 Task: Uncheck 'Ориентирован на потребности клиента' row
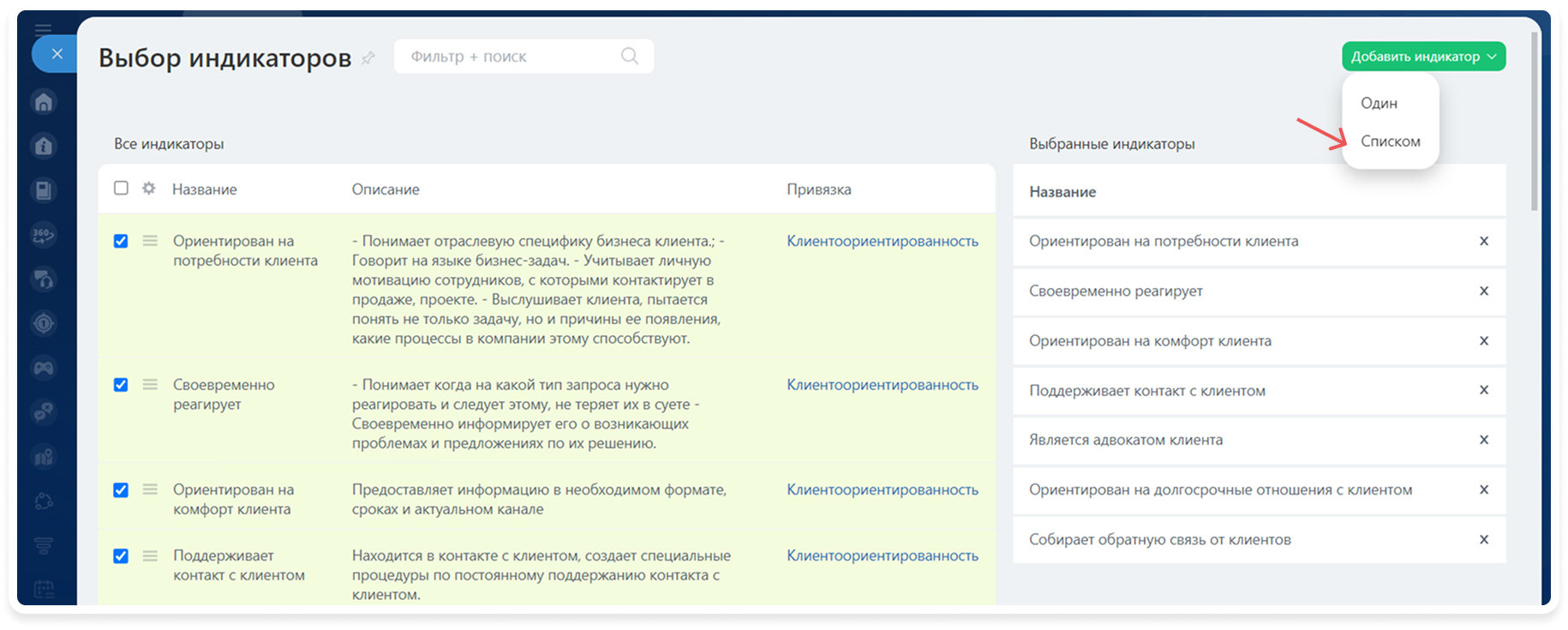(121, 241)
